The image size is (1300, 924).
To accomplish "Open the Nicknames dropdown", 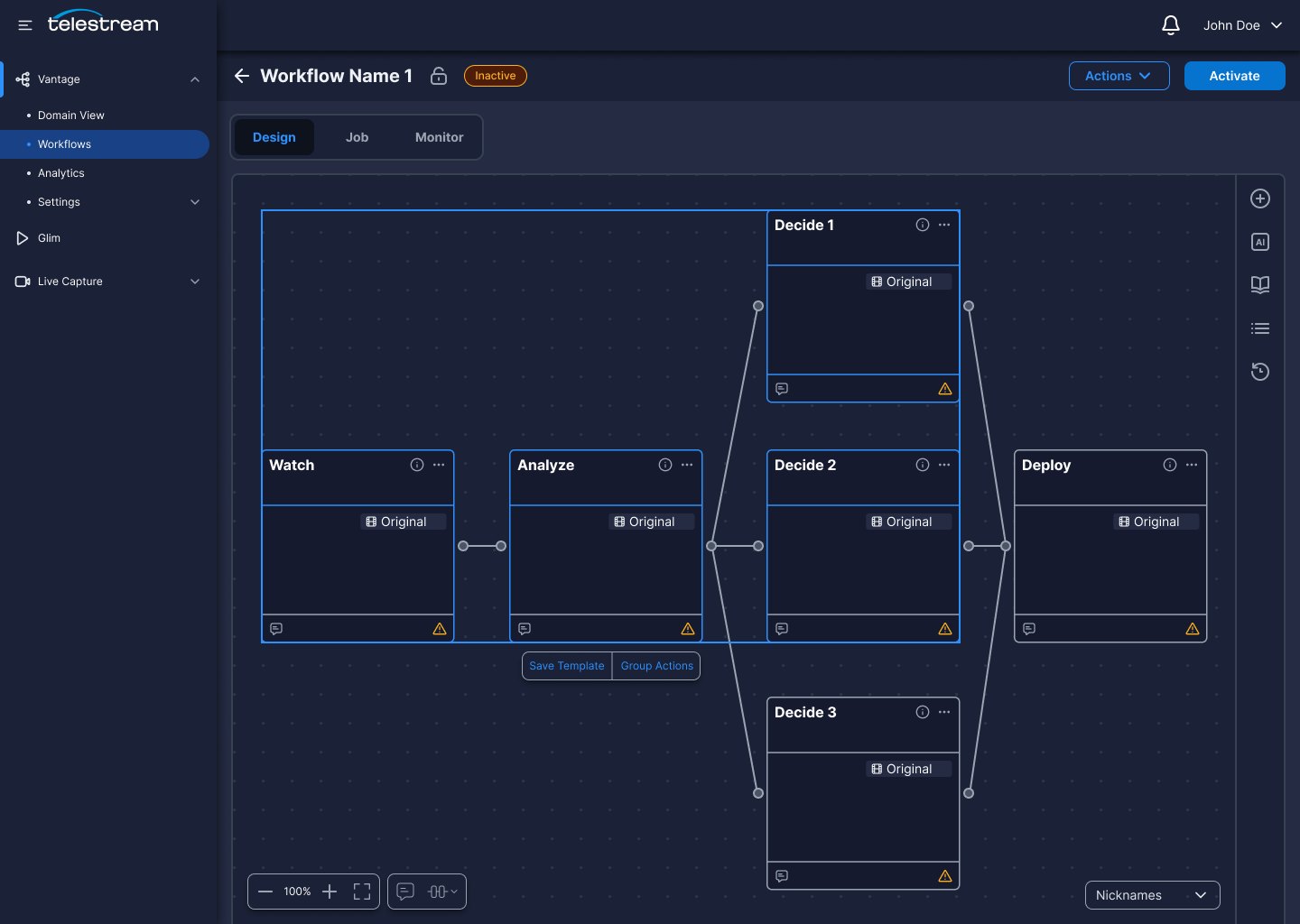I will [1152, 895].
